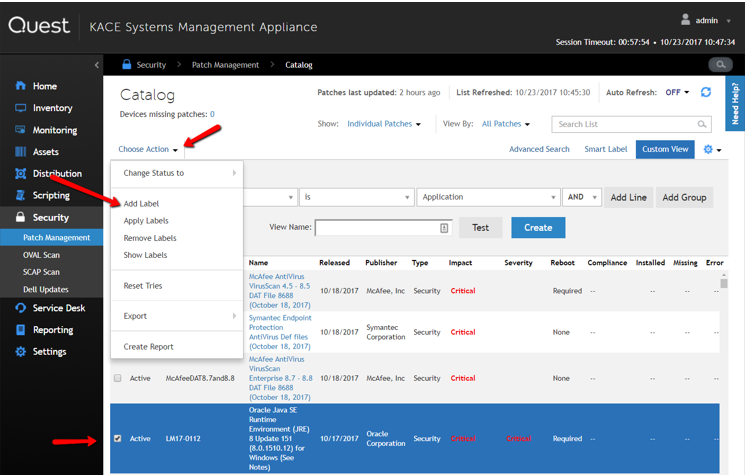Image resolution: width=745 pixels, height=476 pixels.
Task: Choose Create Report menu entry
Action: (148, 346)
